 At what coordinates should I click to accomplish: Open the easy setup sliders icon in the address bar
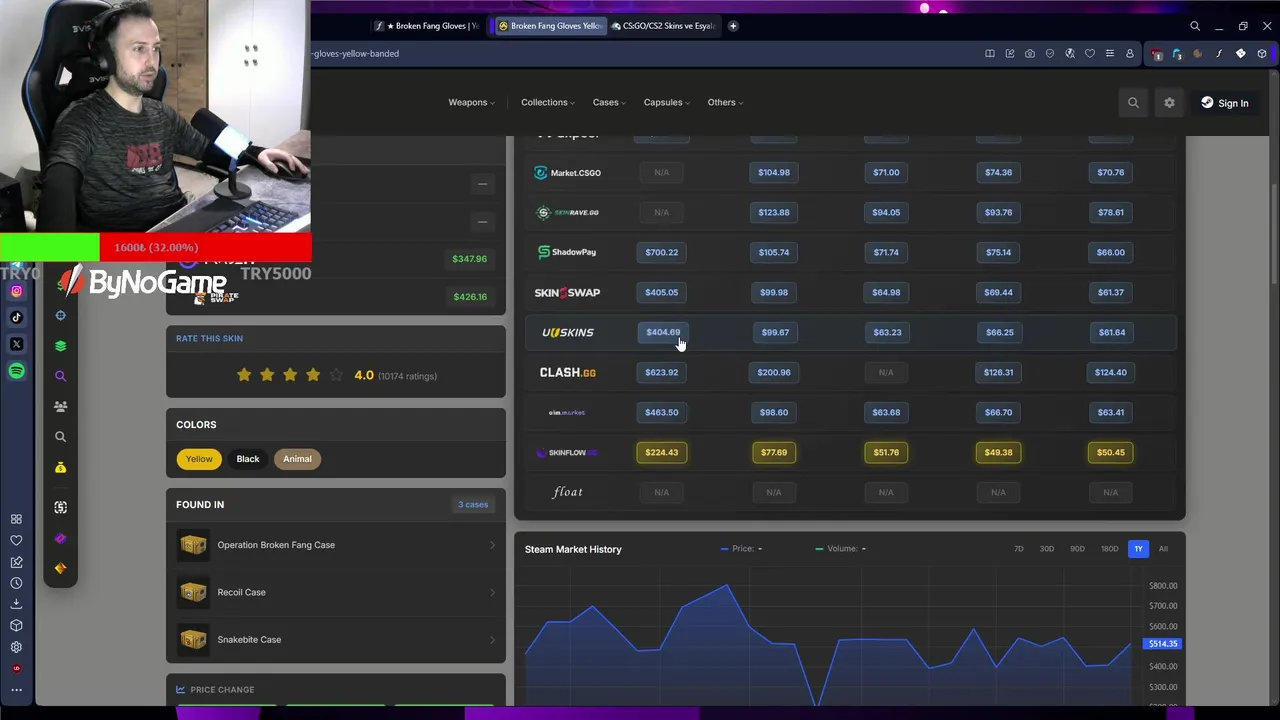pos(1110,54)
